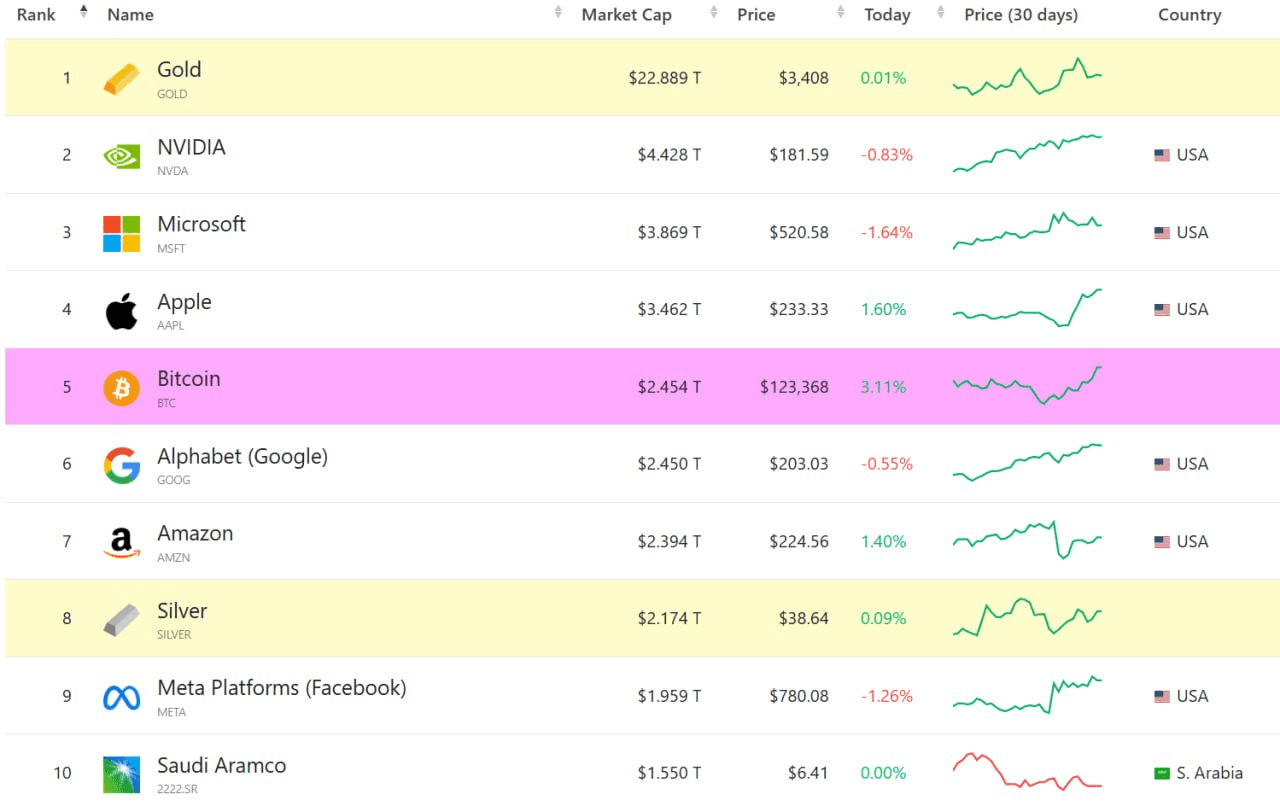Image resolution: width=1280 pixels, height=806 pixels.
Task: Sort table by Rank arrows
Action: coord(84,13)
